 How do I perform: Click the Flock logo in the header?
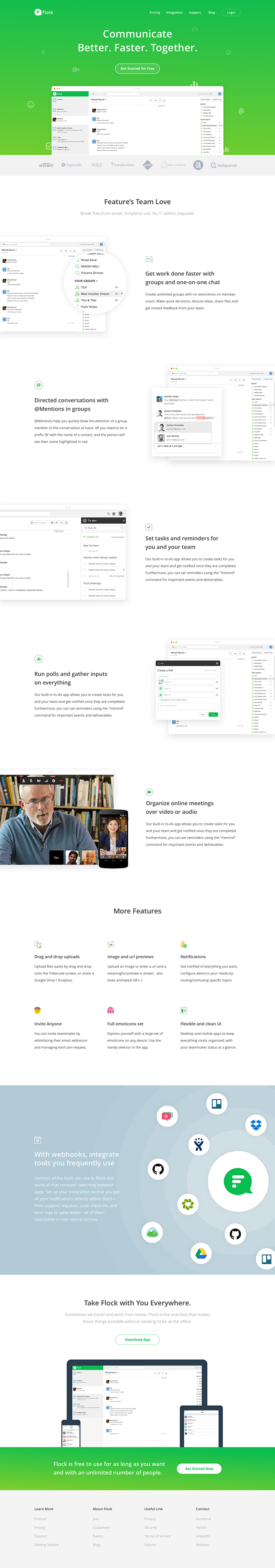pyautogui.click(x=44, y=12)
